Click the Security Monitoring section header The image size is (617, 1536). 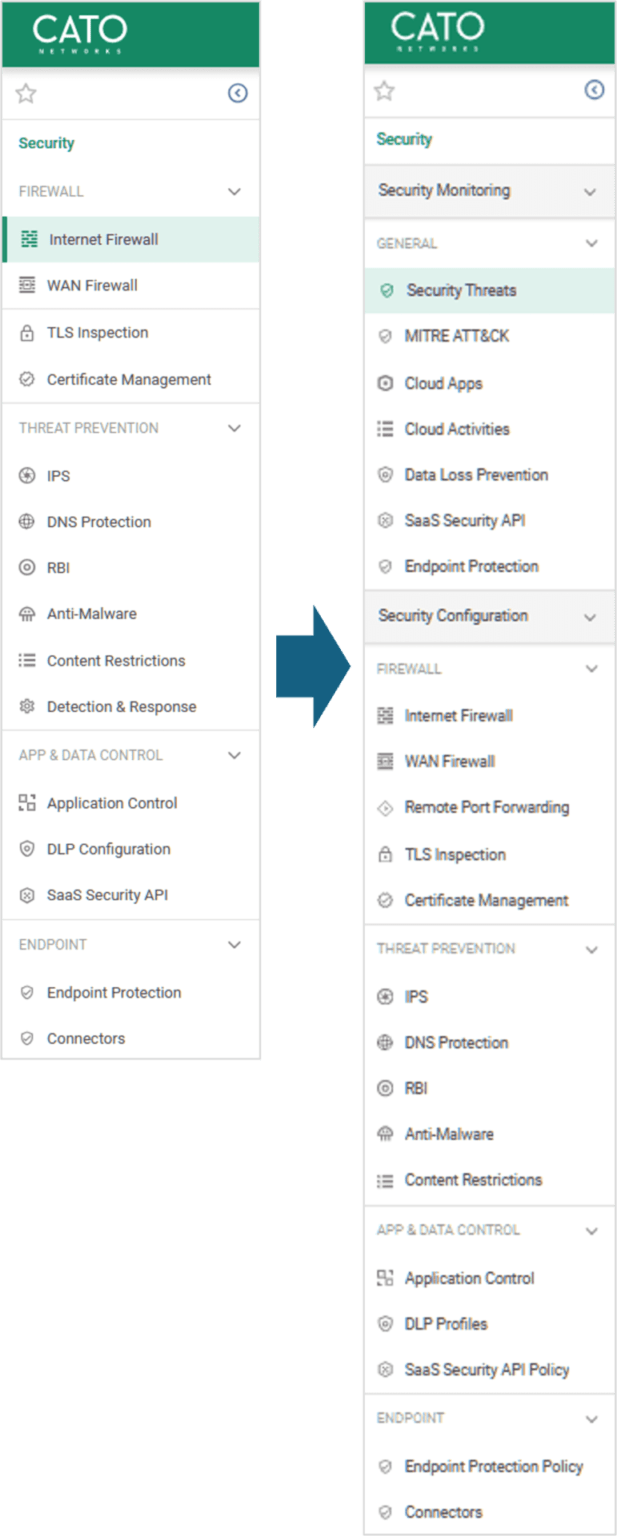(444, 191)
